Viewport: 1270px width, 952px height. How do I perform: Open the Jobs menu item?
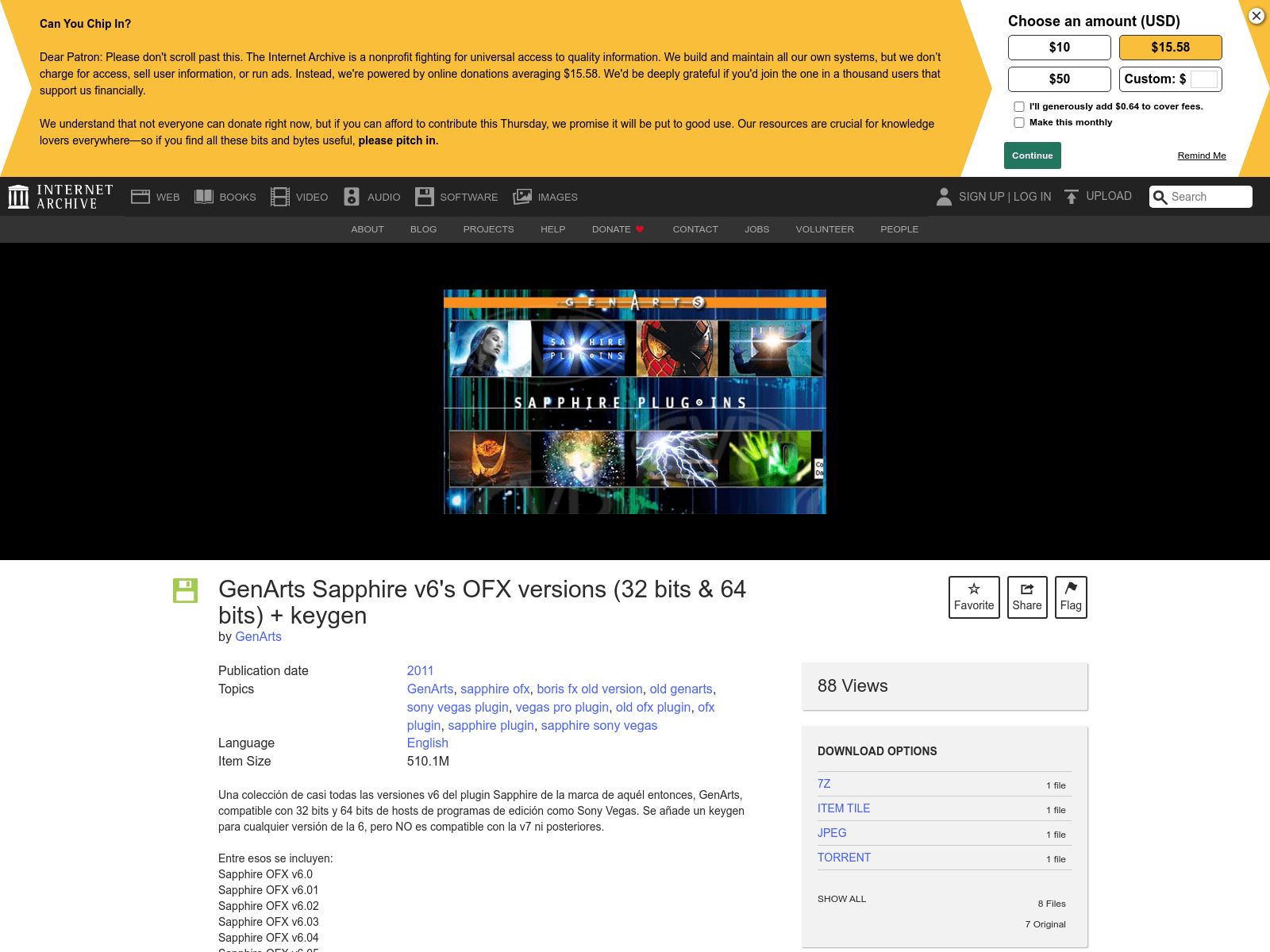click(x=757, y=229)
